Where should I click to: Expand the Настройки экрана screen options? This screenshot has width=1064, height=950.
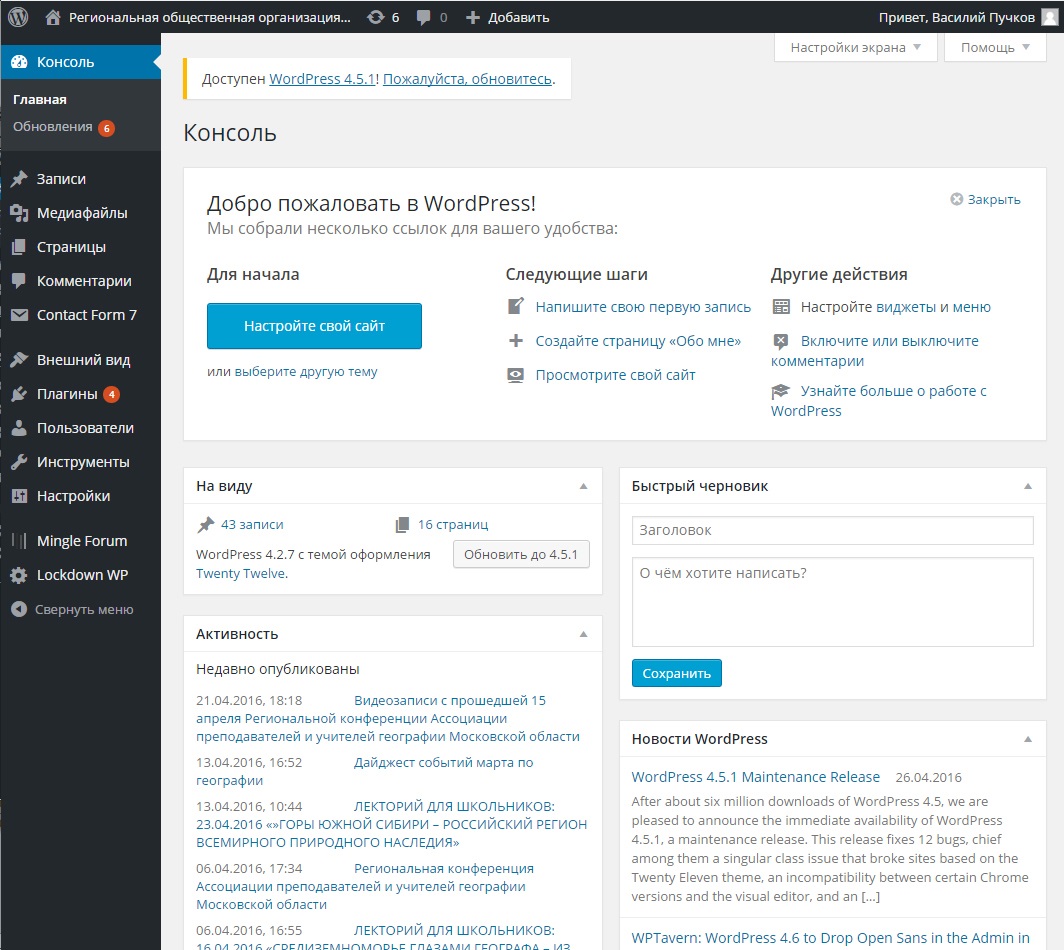pos(856,48)
